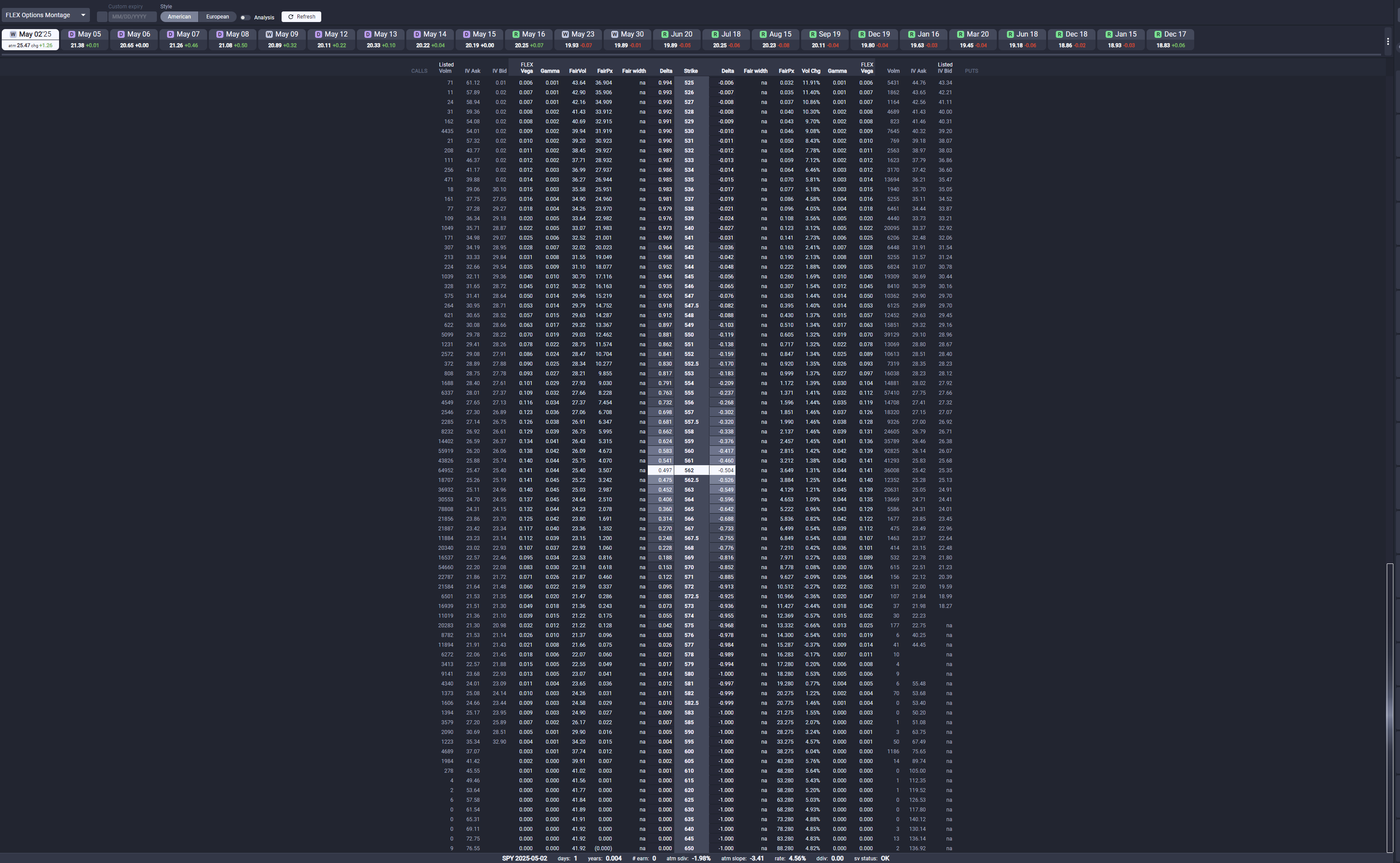
Task: Toggle the Analysis switch
Action: click(x=245, y=18)
